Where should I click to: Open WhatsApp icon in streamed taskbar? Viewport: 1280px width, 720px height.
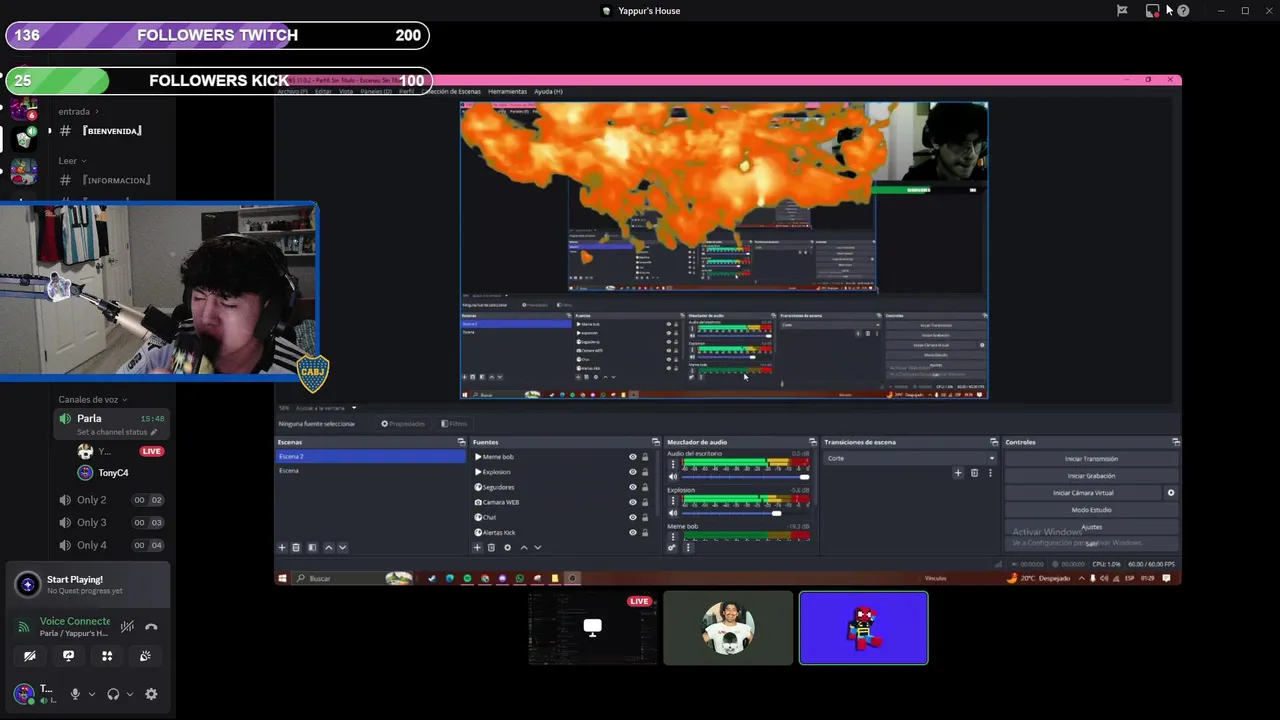[520, 578]
